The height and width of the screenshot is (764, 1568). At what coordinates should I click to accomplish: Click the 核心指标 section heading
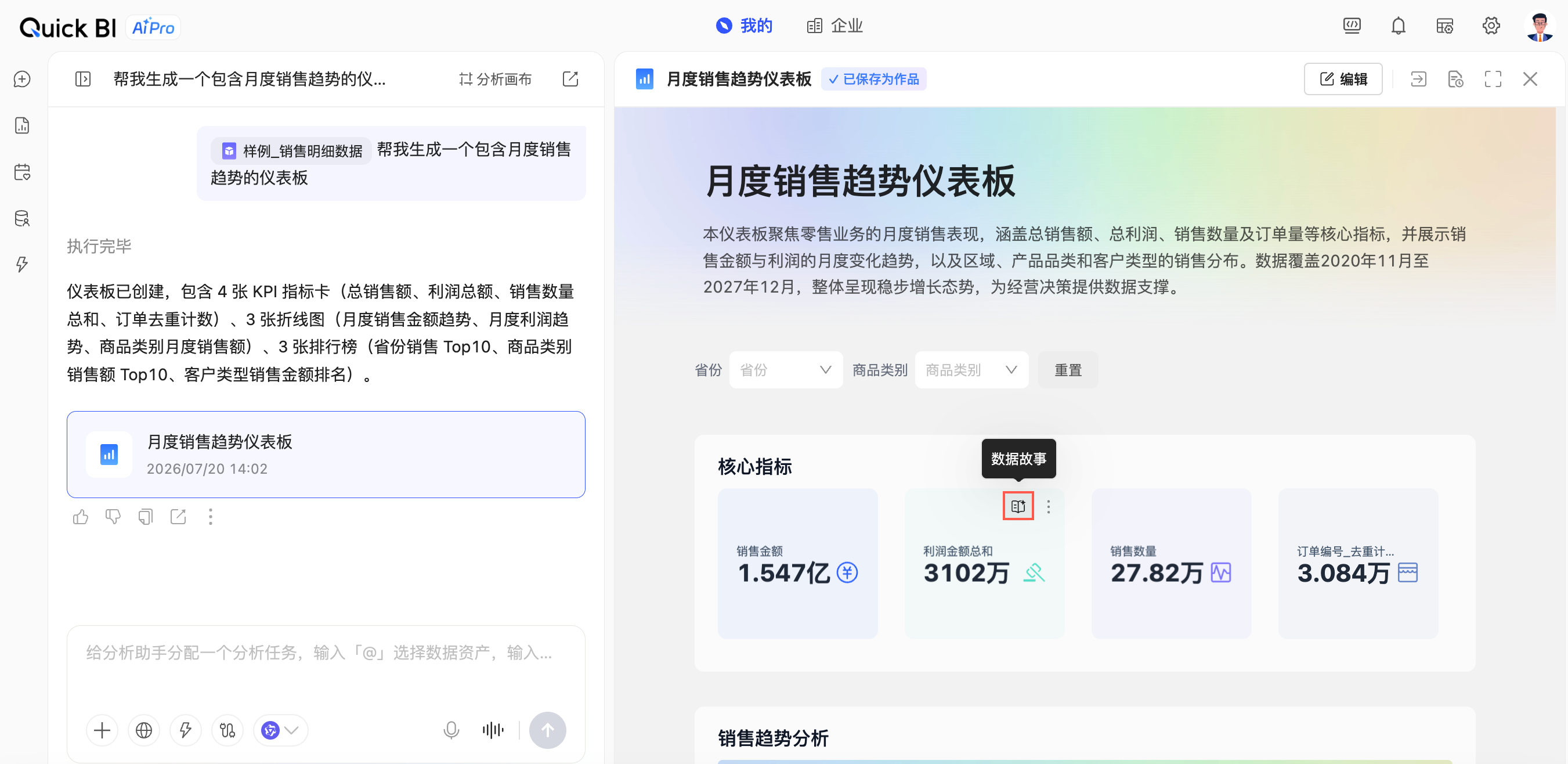pos(755,467)
